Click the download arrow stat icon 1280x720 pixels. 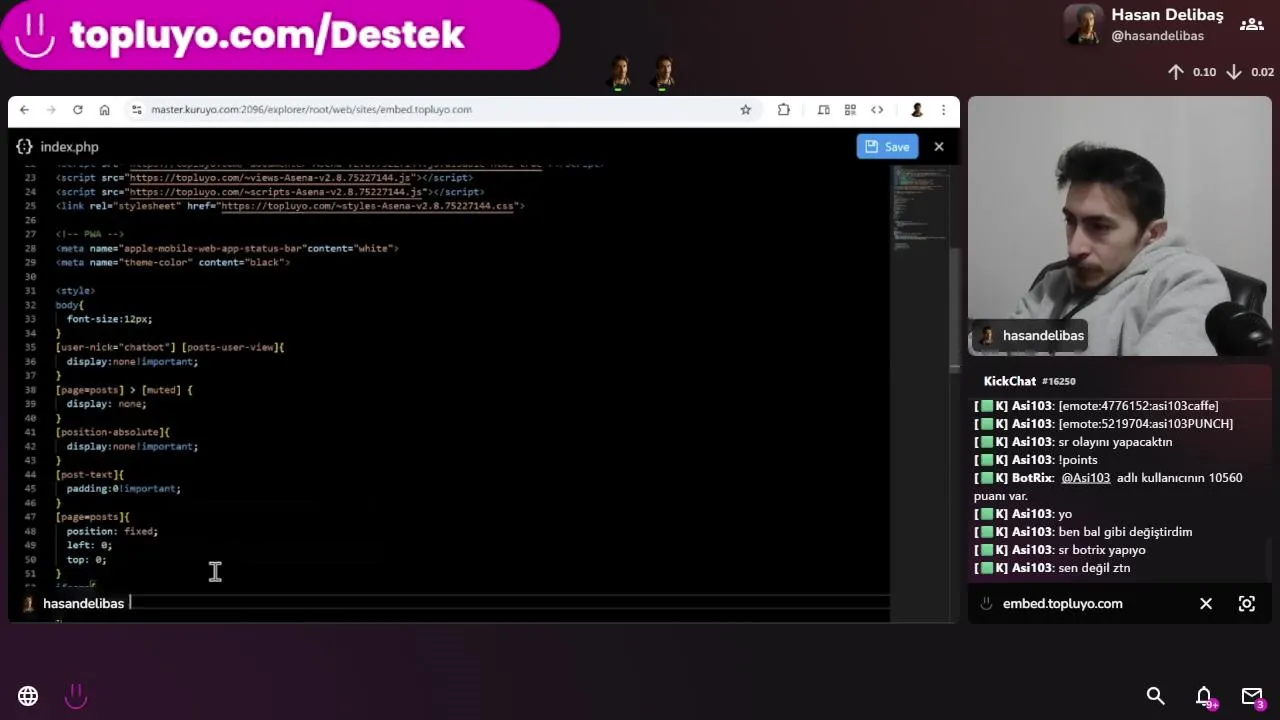pos(1234,72)
